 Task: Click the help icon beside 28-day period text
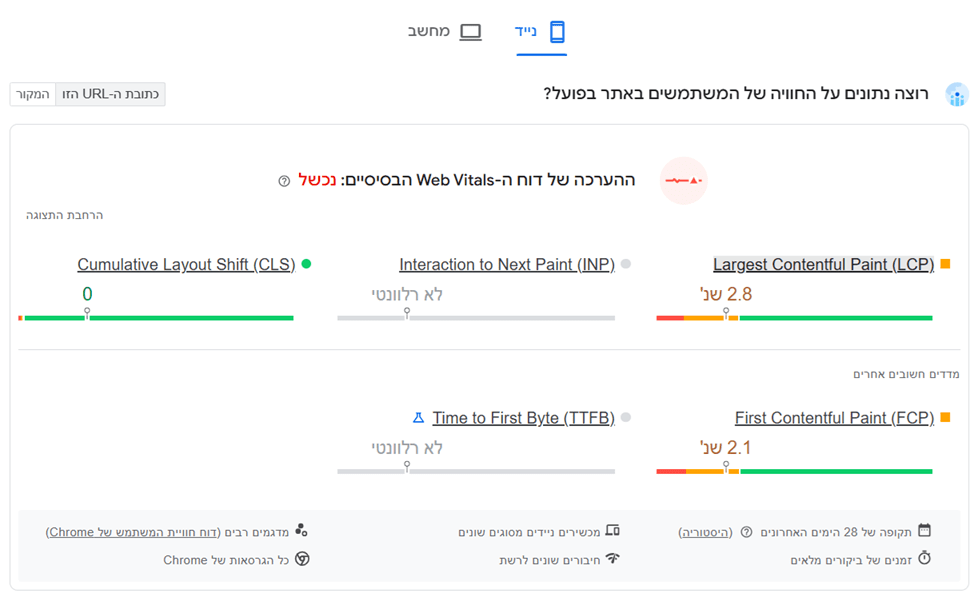[747, 532]
